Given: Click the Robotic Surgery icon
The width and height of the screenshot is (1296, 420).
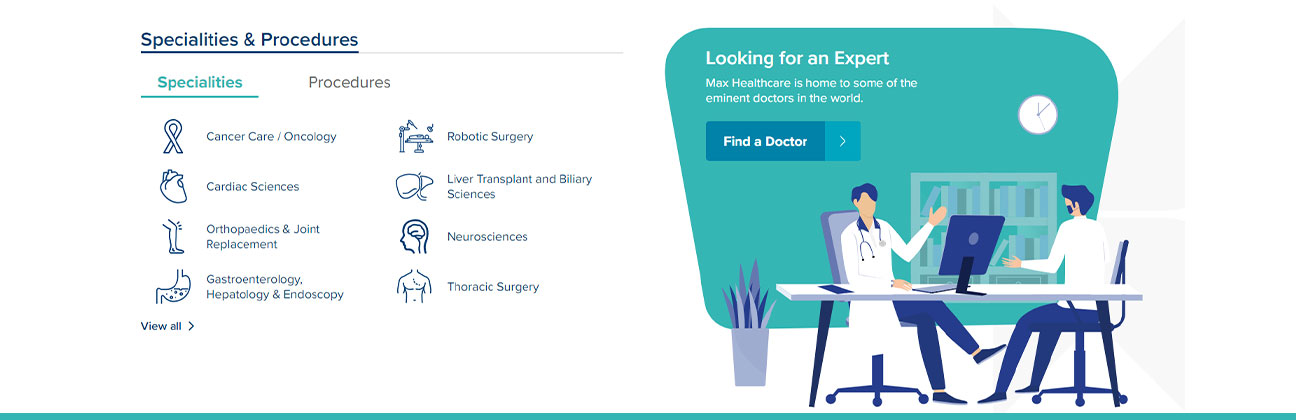Looking at the screenshot, I should tap(415, 136).
